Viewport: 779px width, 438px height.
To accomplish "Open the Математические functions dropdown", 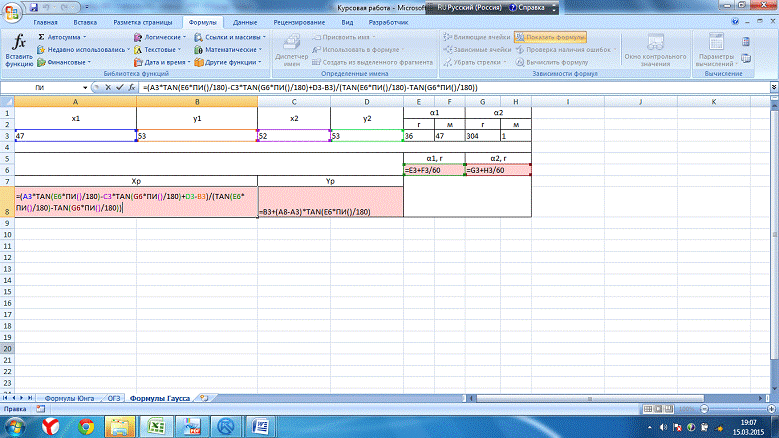I will tap(232, 48).
